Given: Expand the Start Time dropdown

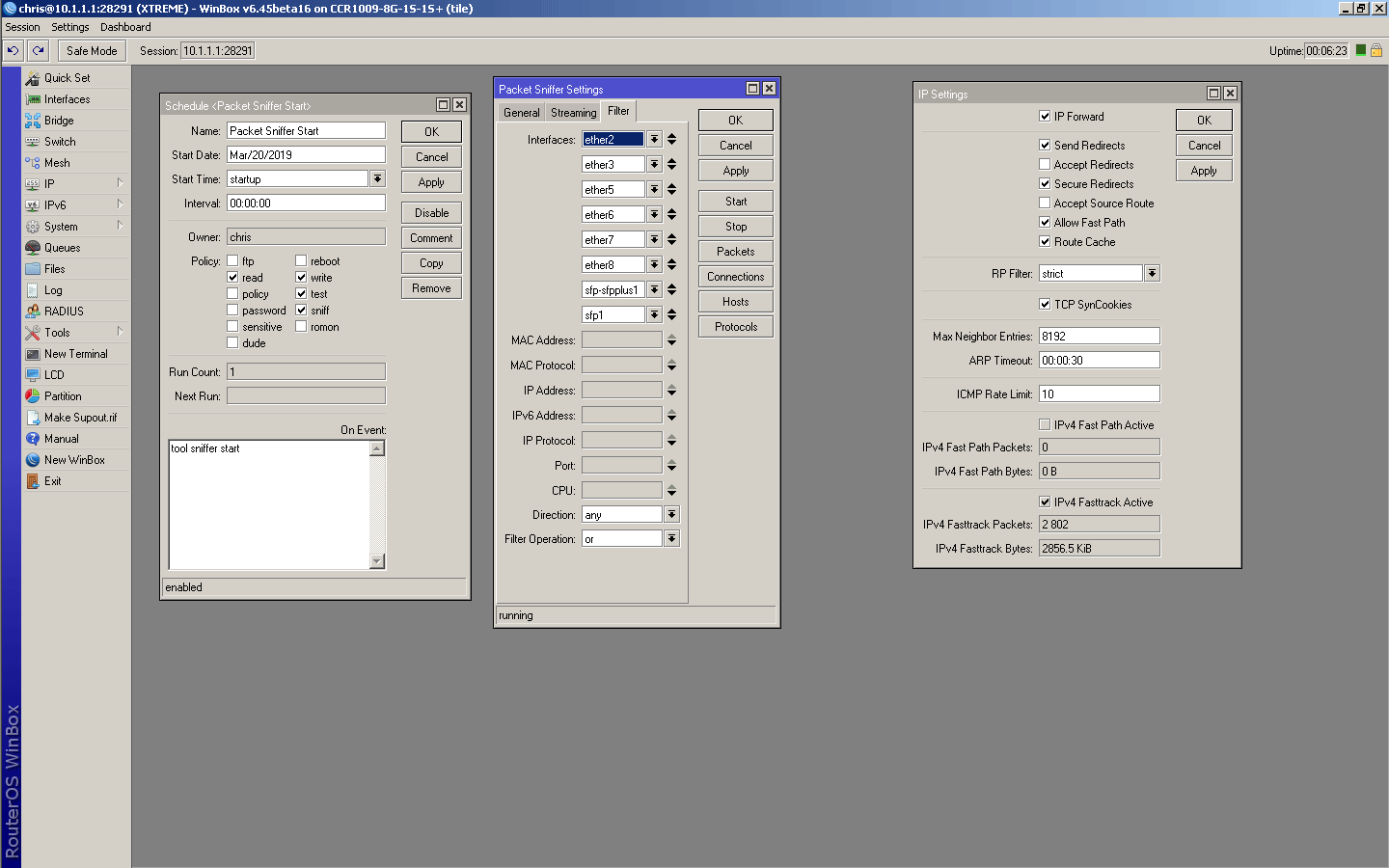Looking at the screenshot, I should [378, 179].
